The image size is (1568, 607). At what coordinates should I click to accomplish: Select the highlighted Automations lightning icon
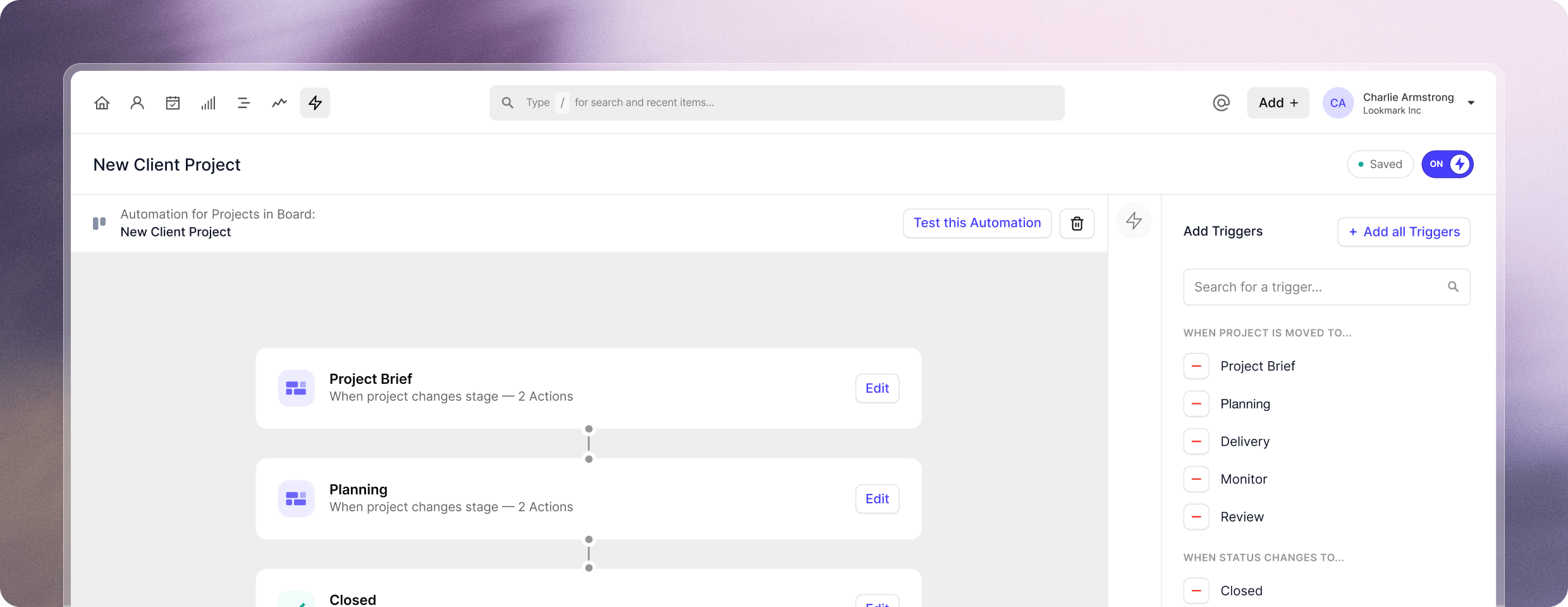pyautogui.click(x=314, y=102)
